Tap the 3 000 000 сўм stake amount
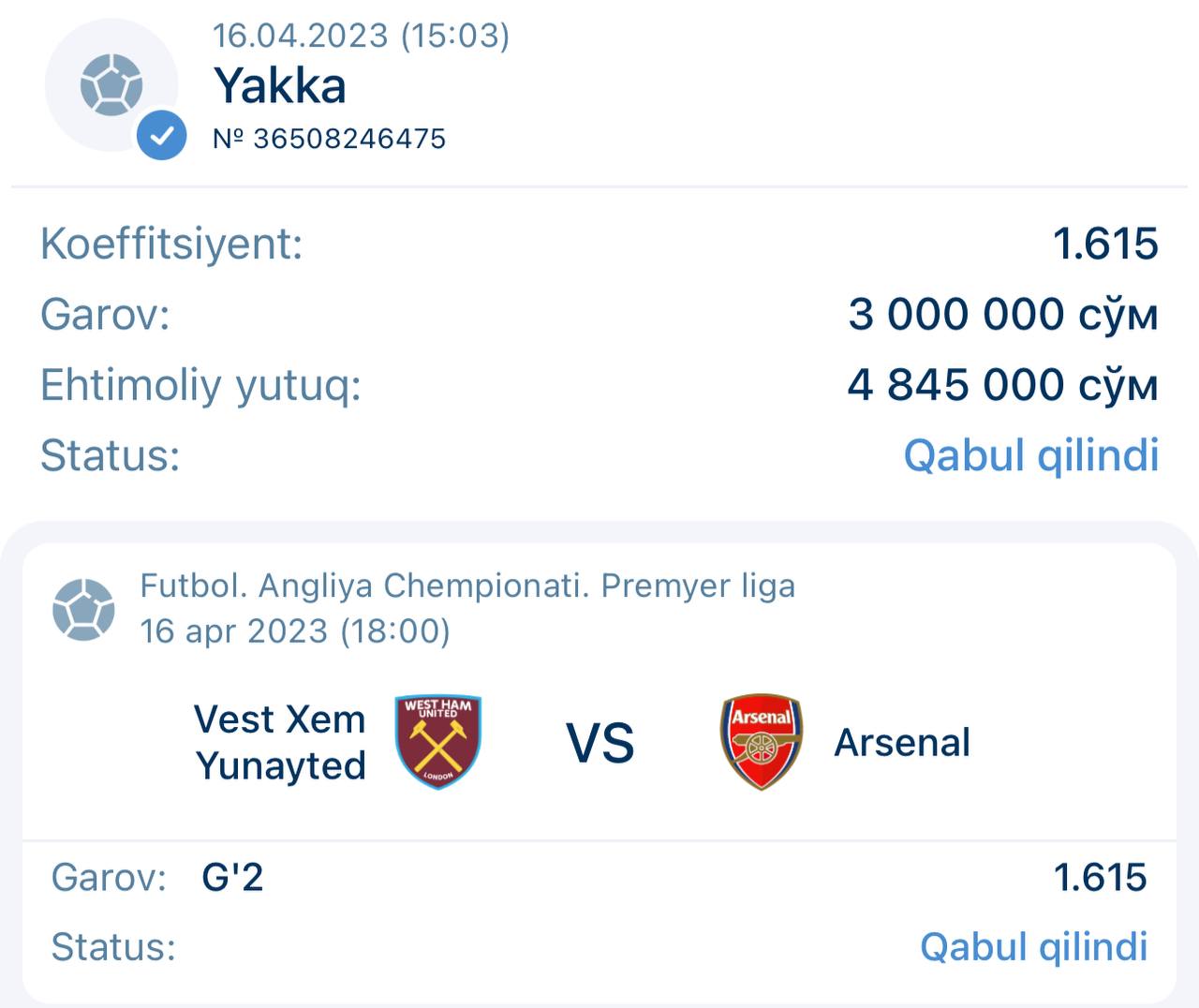1199x1008 pixels. [x=1002, y=314]
